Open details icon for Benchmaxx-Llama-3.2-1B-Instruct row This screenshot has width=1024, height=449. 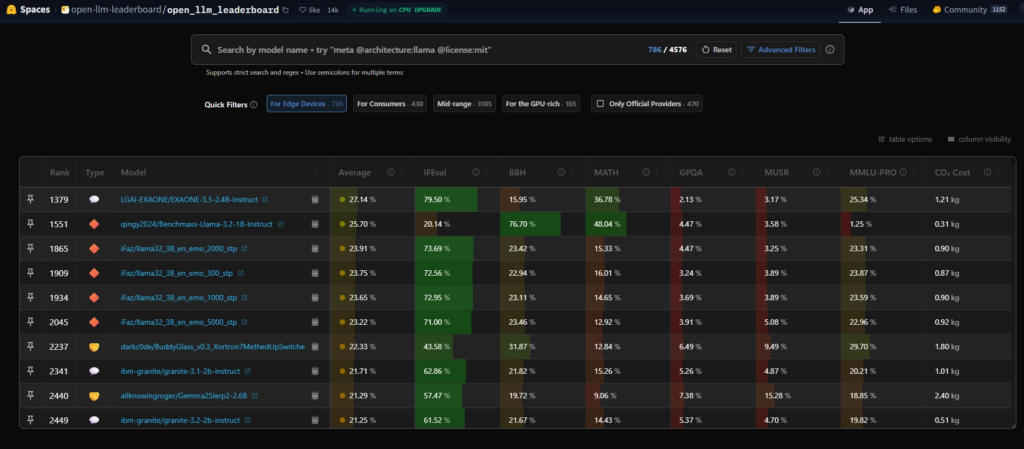[x=315, y=224]
